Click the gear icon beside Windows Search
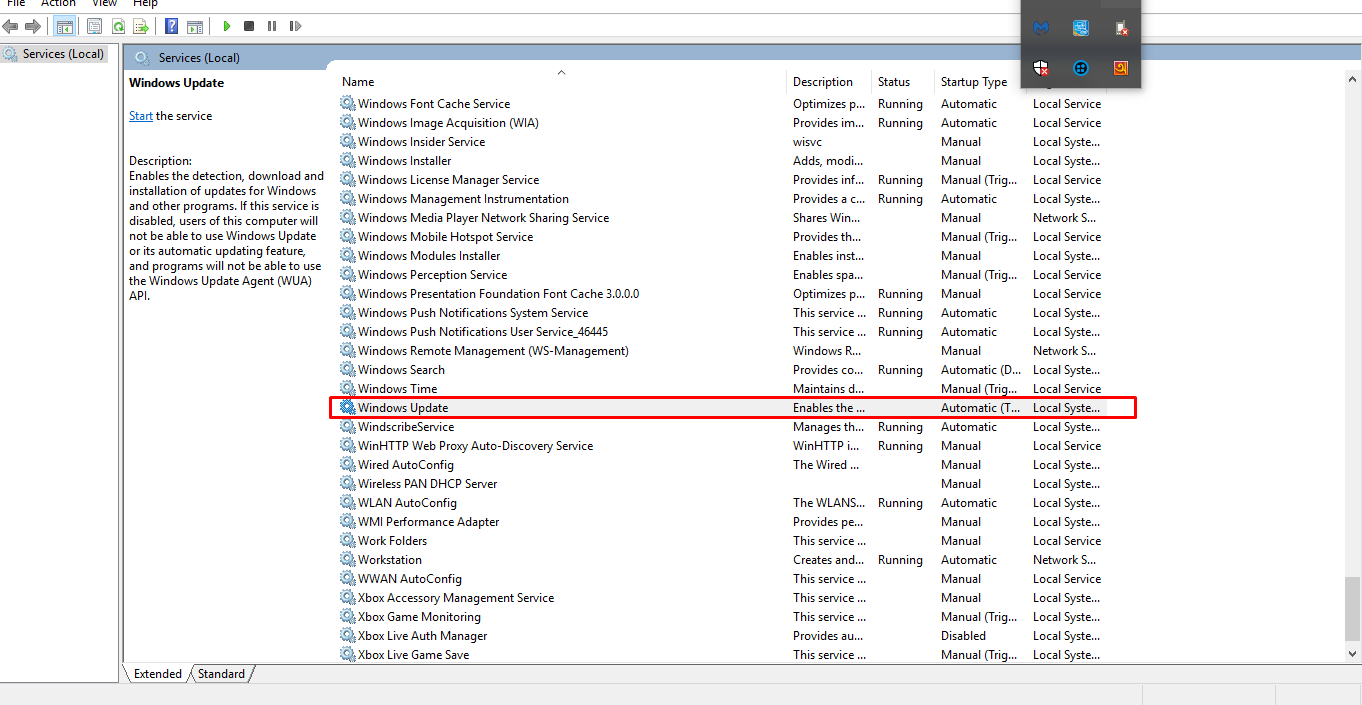Image resolution: width=1362 pixels, height=705 pixels. (348, 370)
